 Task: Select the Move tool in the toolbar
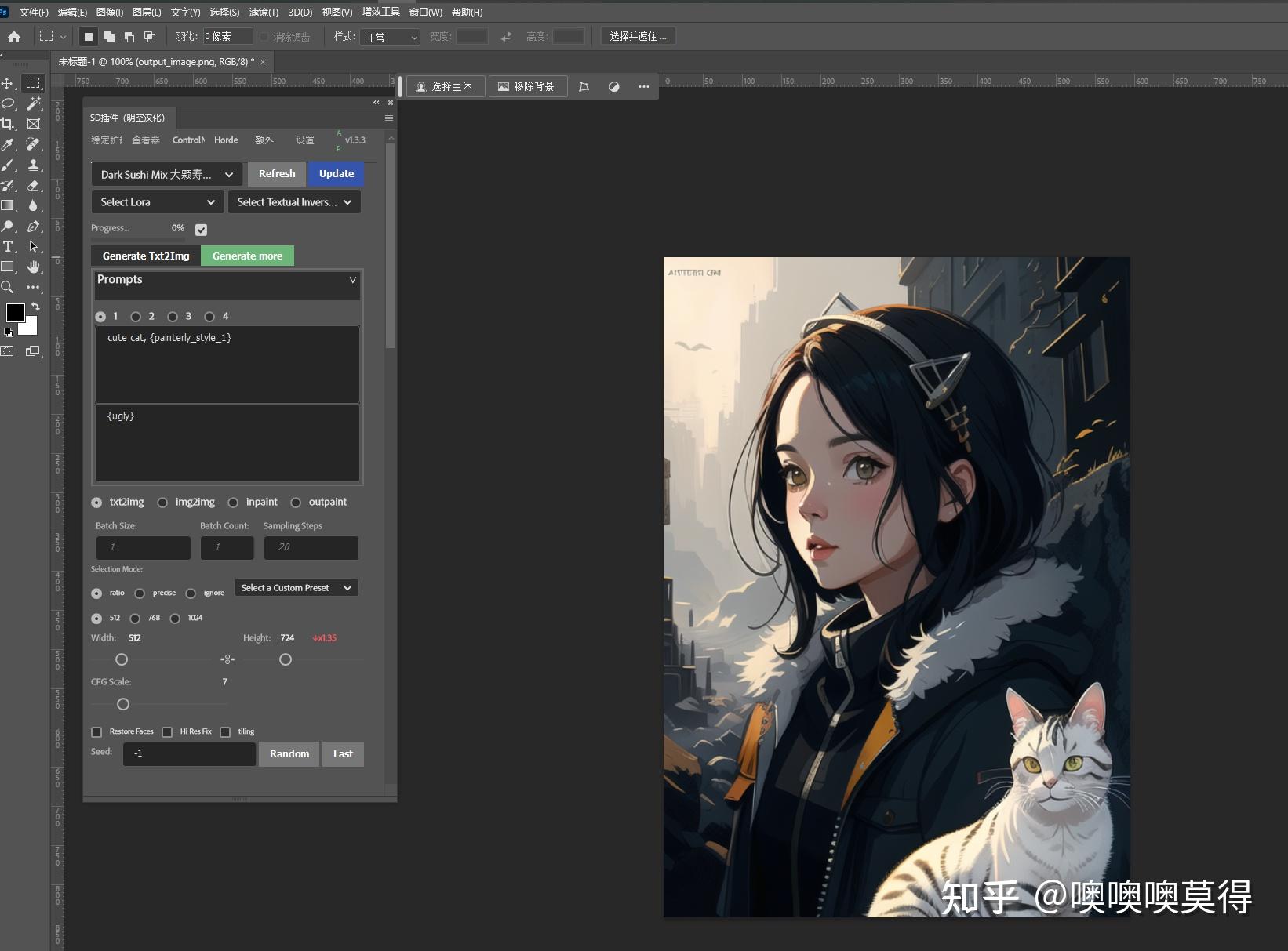click(x=8, y=83)
